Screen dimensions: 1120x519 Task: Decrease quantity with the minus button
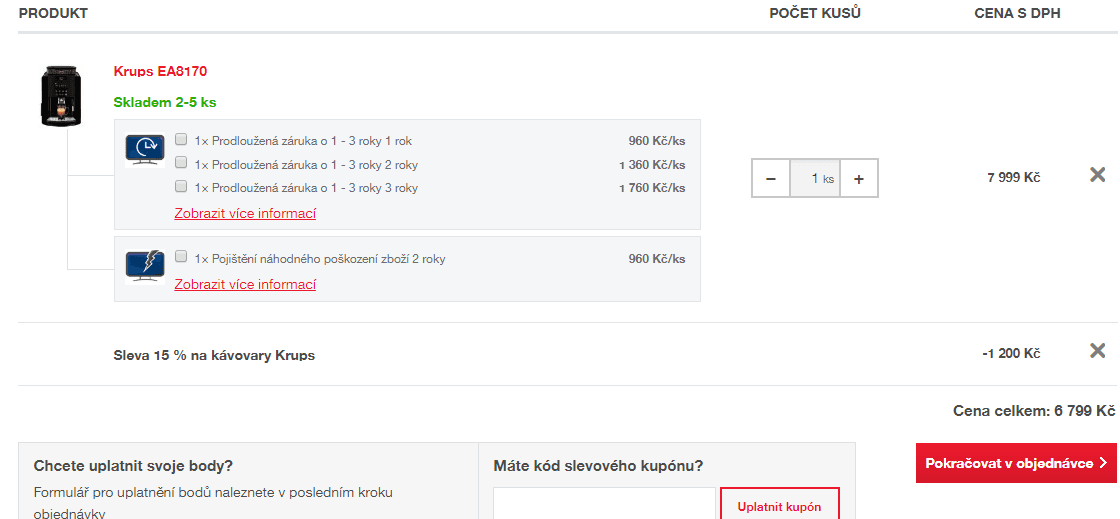coord(771,178)
